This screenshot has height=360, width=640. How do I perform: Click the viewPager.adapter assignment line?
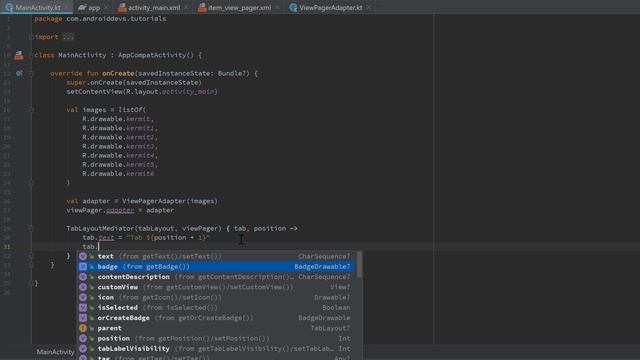120,211
